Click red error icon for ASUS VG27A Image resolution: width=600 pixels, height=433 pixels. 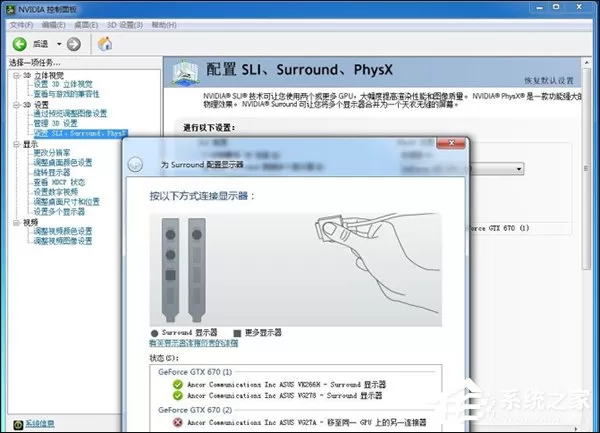pyautogui.click(x=178, y=422)
